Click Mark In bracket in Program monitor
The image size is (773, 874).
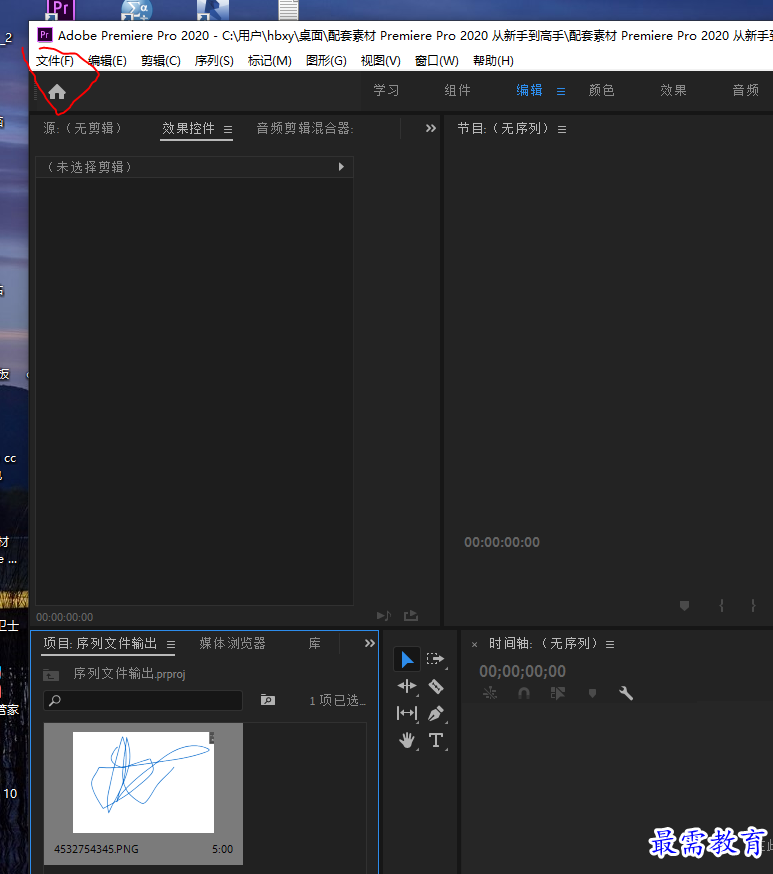[721, 605]
